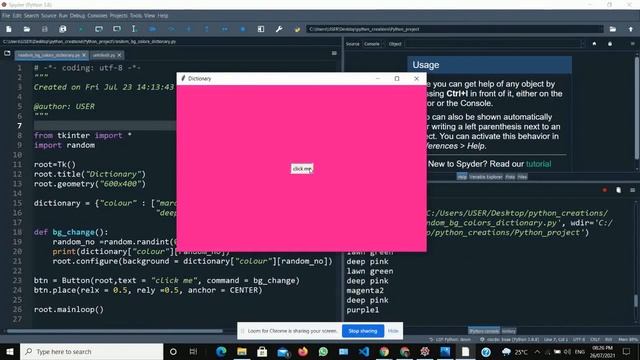Open WhatsApp from the taskbar
Image resolution: width=640 pixels, height=360 pixels.
(x=323, y=351)
